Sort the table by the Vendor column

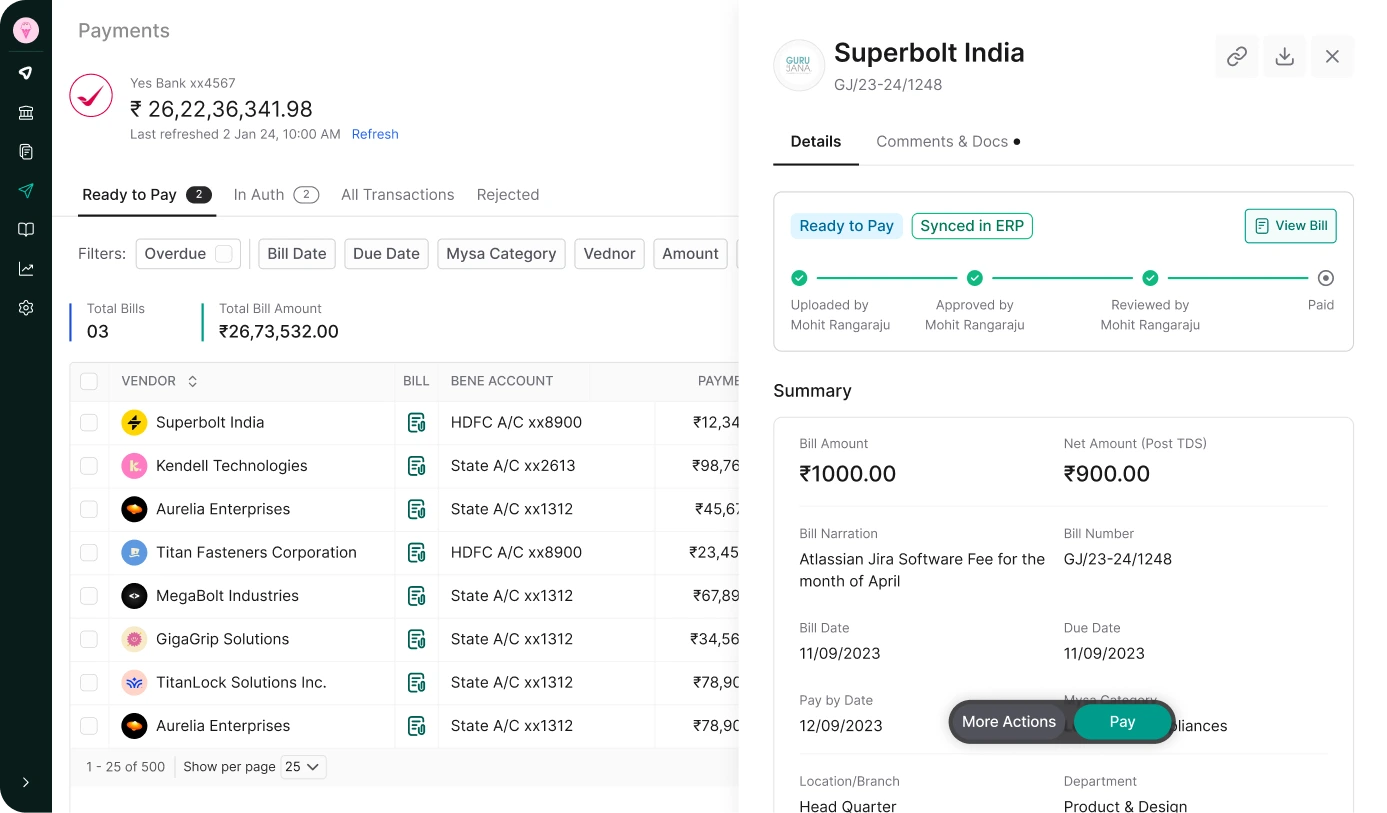click(x=193, y=381)
